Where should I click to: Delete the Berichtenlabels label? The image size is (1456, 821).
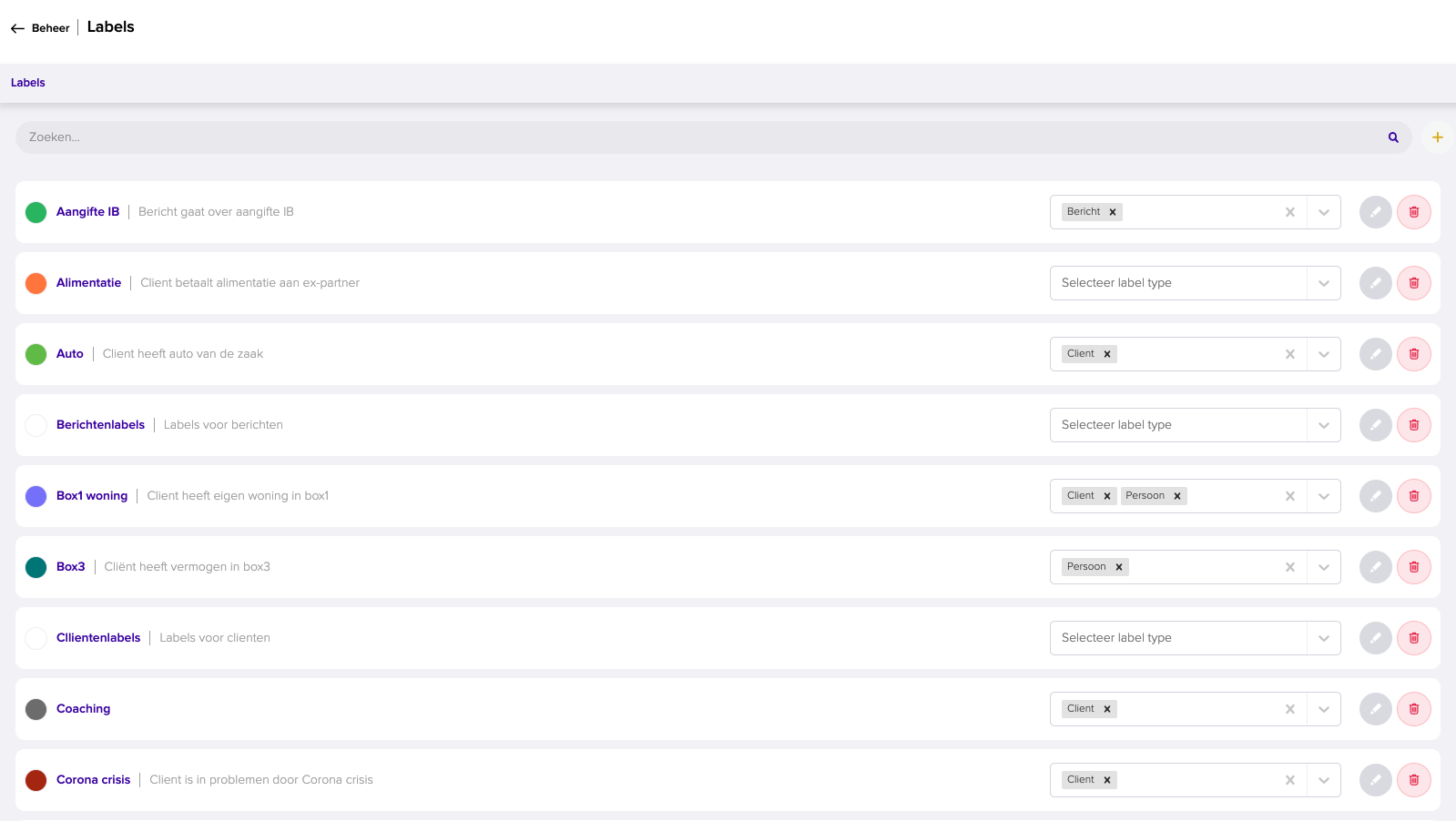(x=1414, y=425)
